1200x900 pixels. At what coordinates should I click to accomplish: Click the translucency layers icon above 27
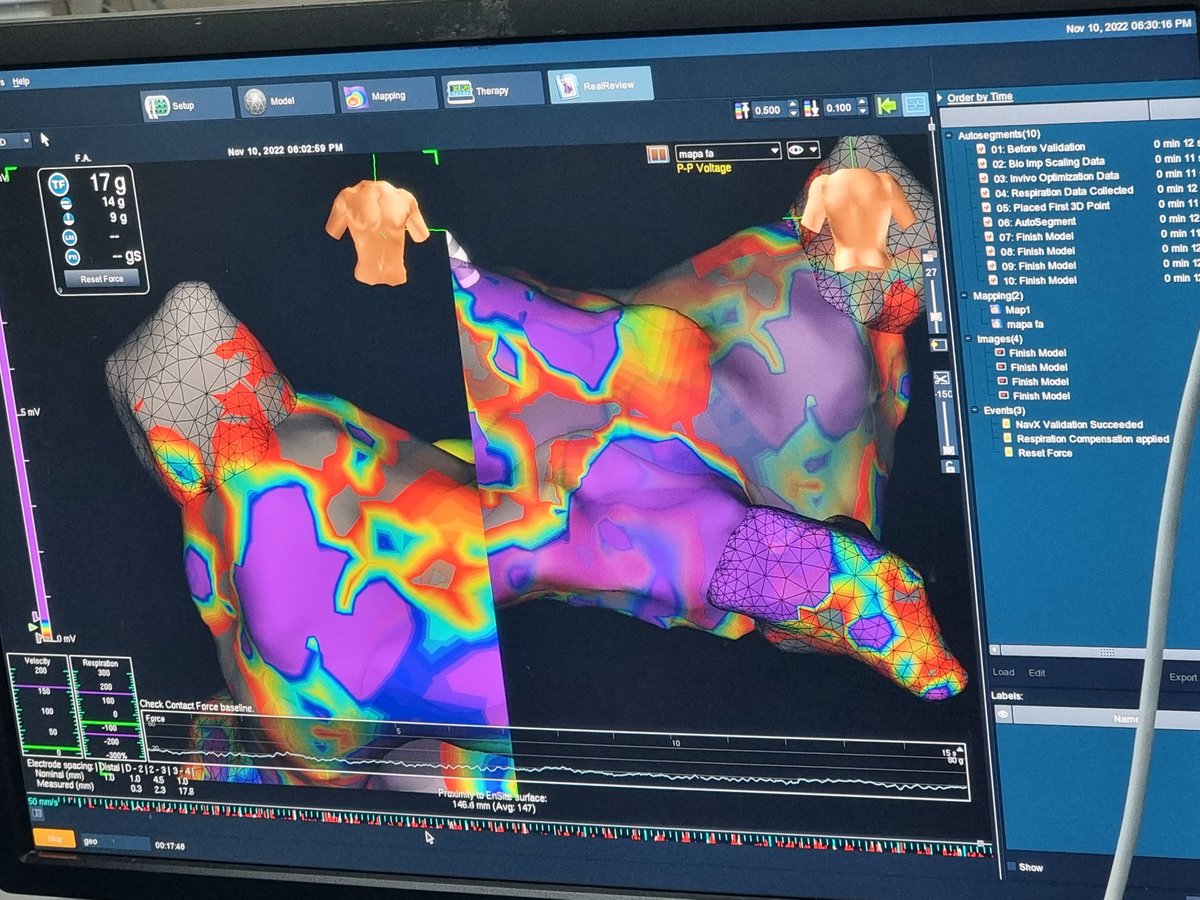932,254
